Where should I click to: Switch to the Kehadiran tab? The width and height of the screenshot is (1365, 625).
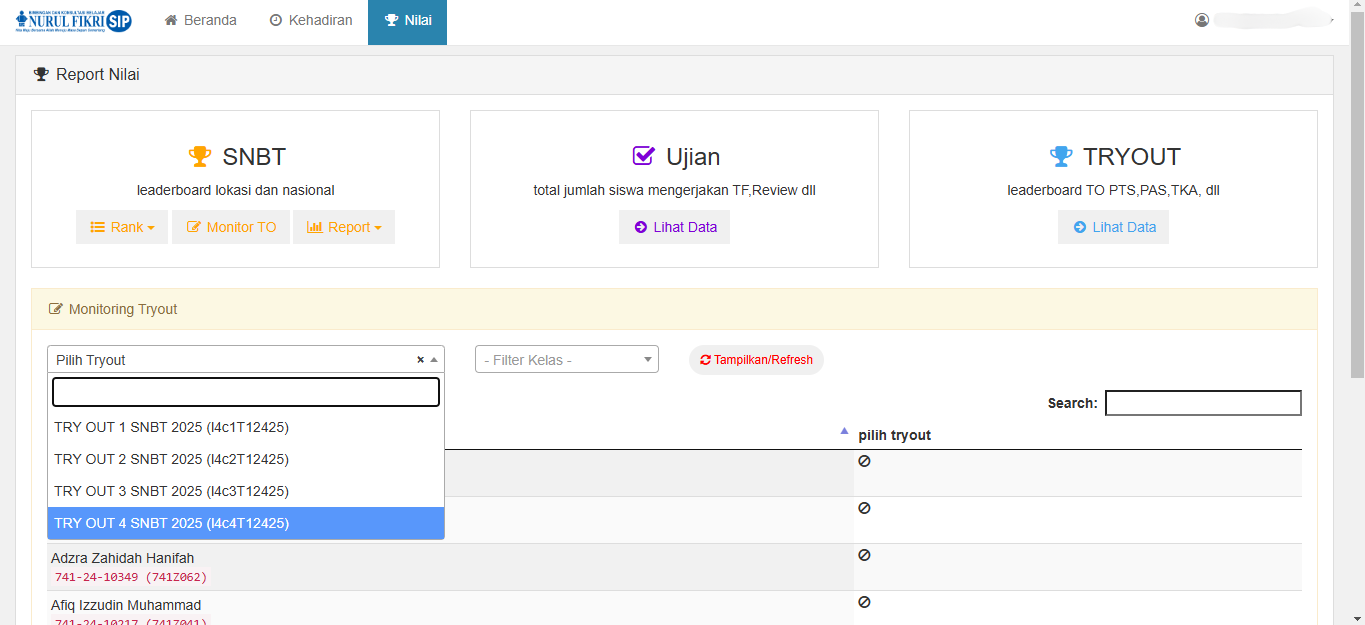pyautogui.click(x=310, y=20)
